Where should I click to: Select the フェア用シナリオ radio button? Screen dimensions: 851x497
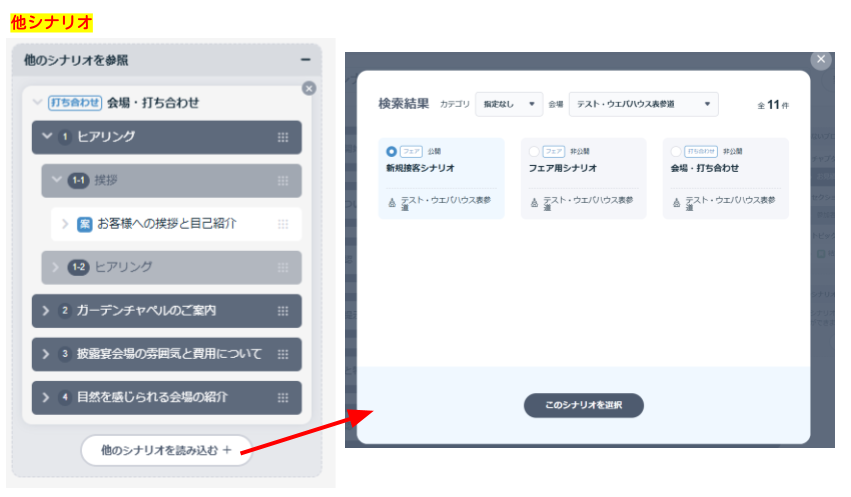point(533,152)
